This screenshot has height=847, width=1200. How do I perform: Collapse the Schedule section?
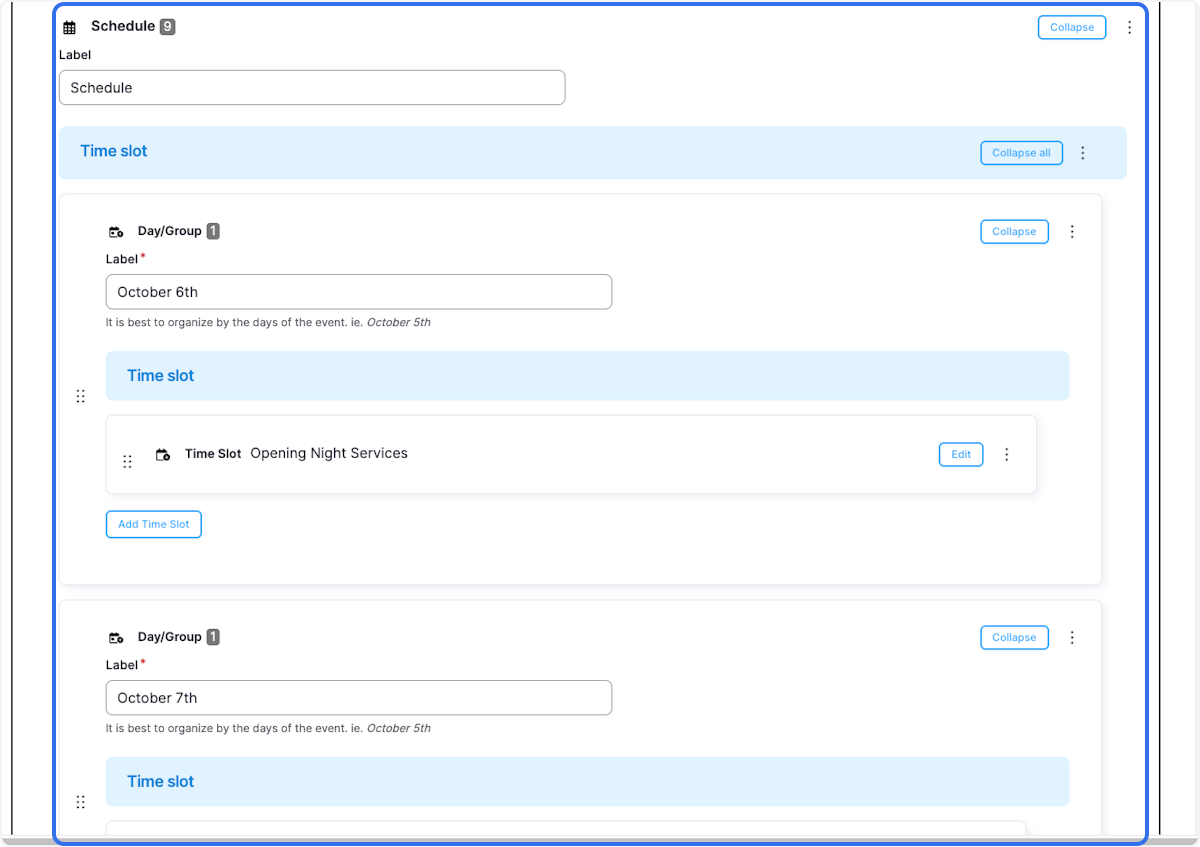point(1071,27)
